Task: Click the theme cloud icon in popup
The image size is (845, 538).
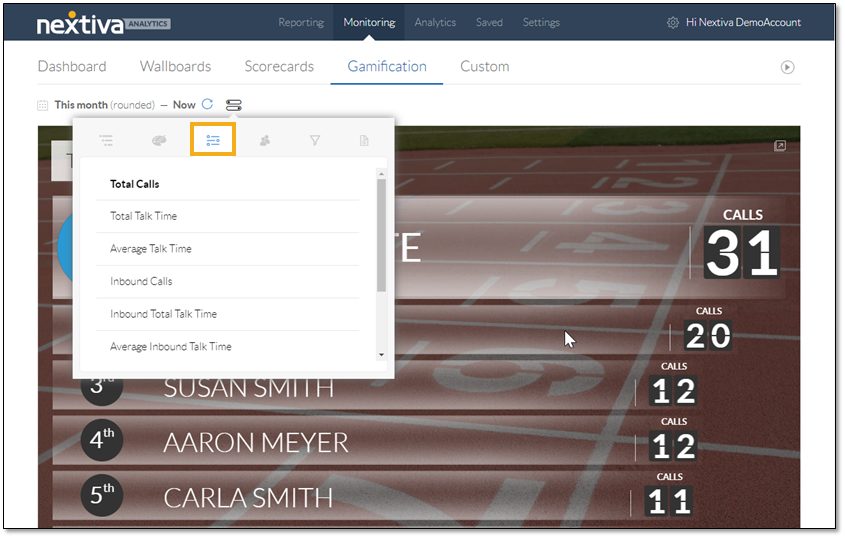Action: [x=159, y=141]
